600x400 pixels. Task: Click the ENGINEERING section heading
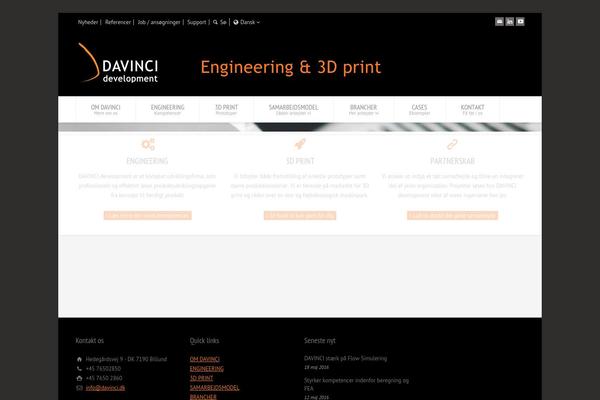click(x=147, y=161)
